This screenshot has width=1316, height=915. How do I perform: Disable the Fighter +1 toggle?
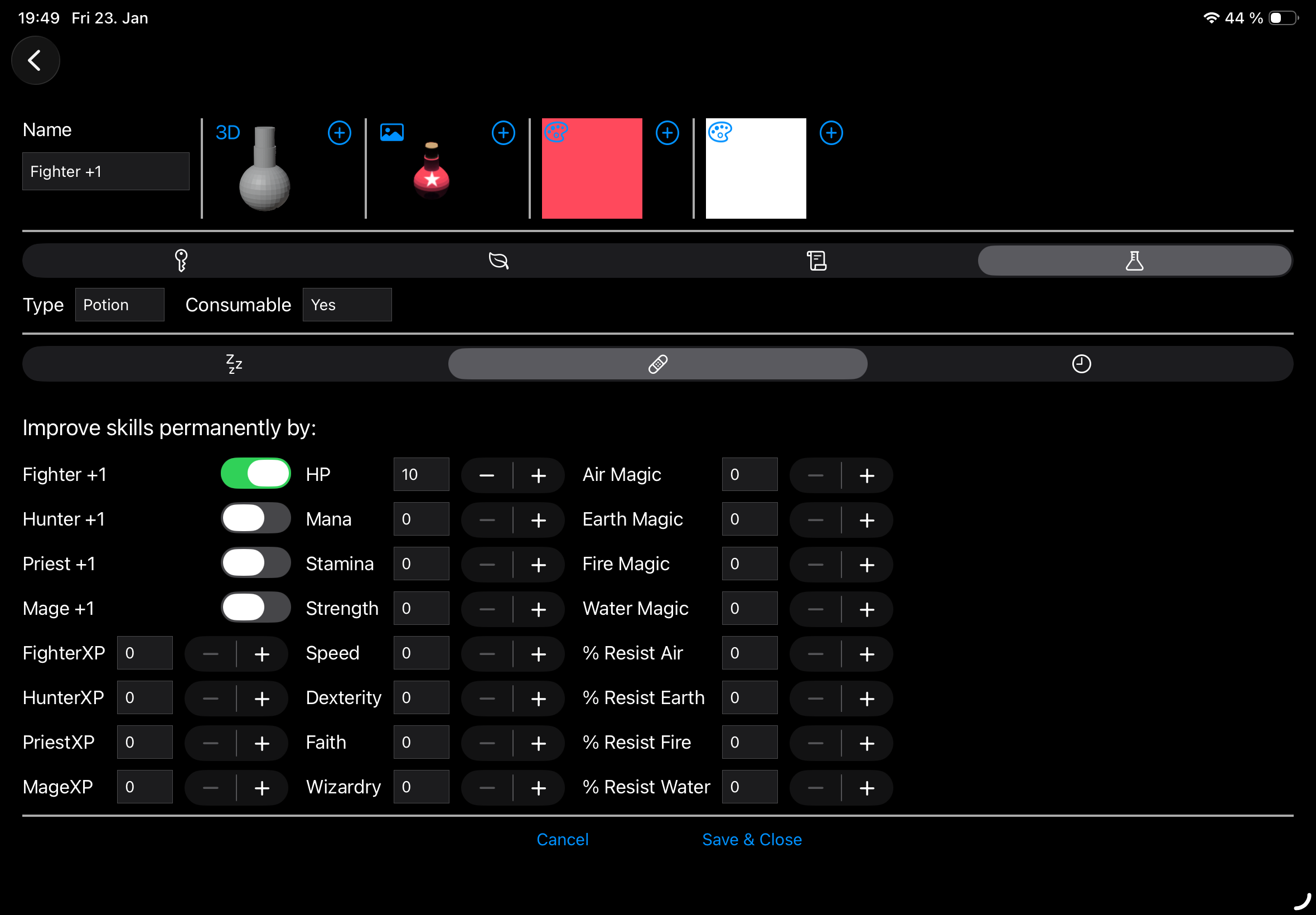point(255,474)
